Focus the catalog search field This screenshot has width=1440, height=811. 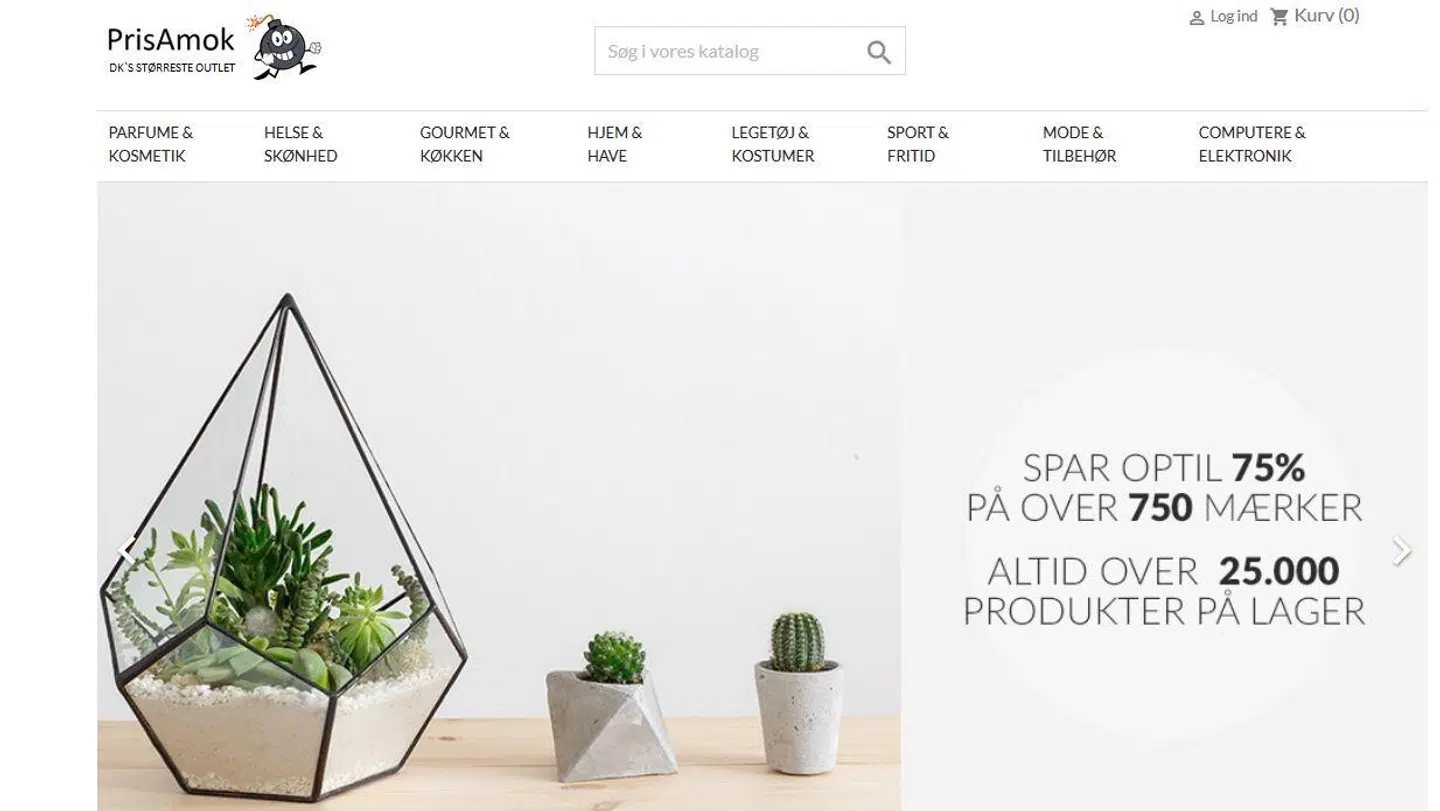(x=730, y=51)
